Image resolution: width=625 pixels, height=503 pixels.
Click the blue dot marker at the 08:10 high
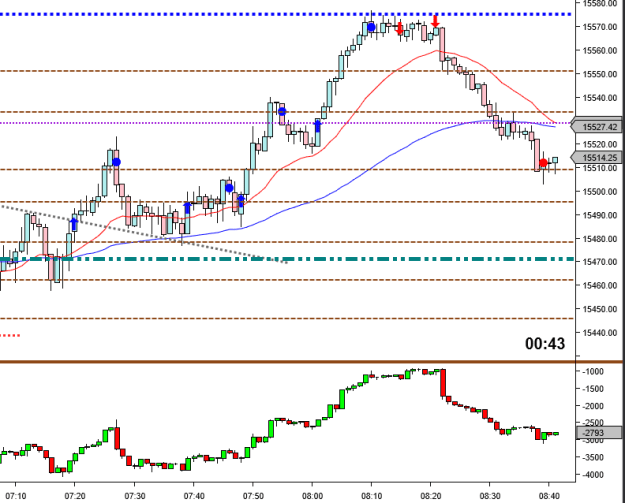coord(371,27)
